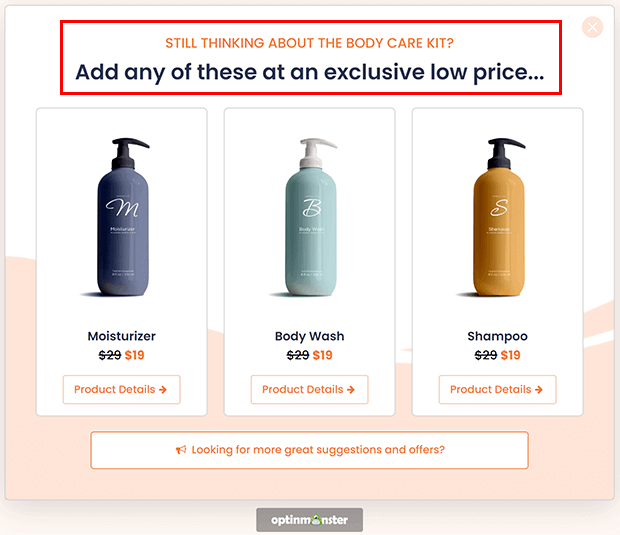The height and width of the screenshot is (535, 620).
Task: Click the 'Still thinking about the body care kit?' subheading
Action: point(310,43)
